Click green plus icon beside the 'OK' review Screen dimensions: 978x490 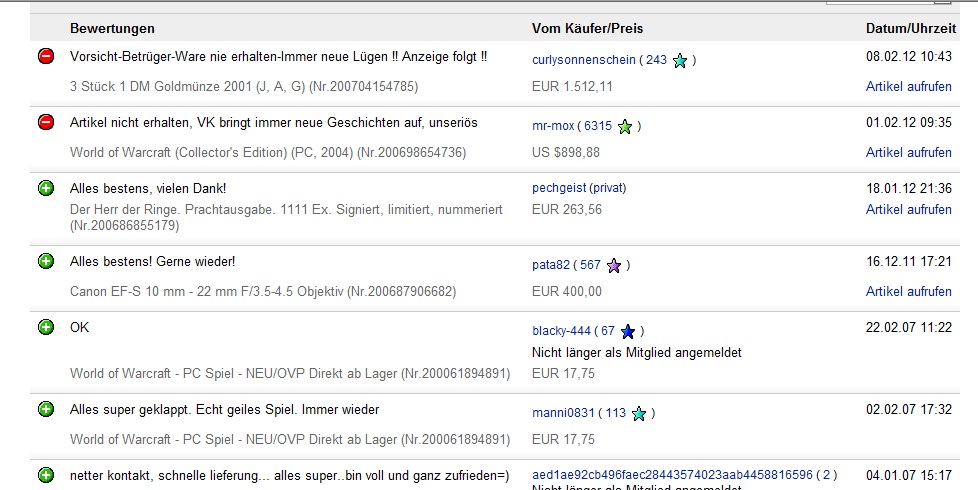click(x=46, y=327)
